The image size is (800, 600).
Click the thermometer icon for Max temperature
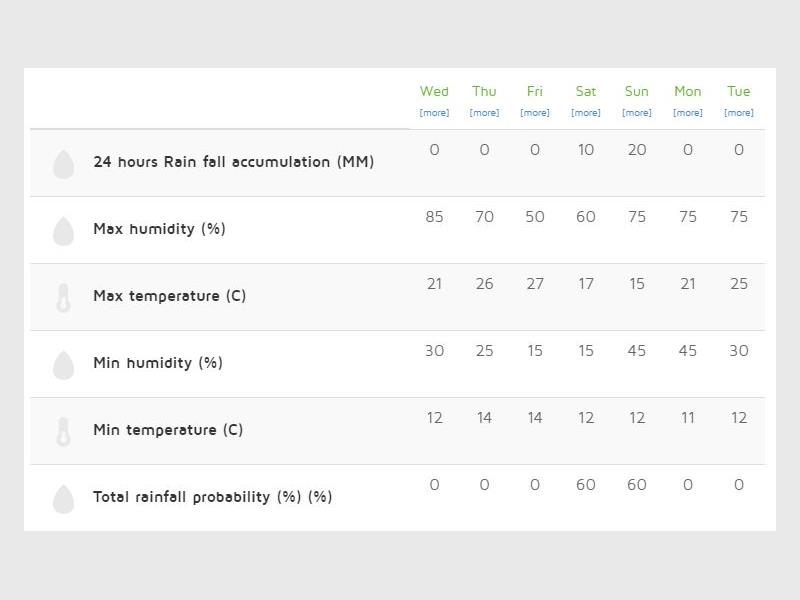(x=63, y=298)
